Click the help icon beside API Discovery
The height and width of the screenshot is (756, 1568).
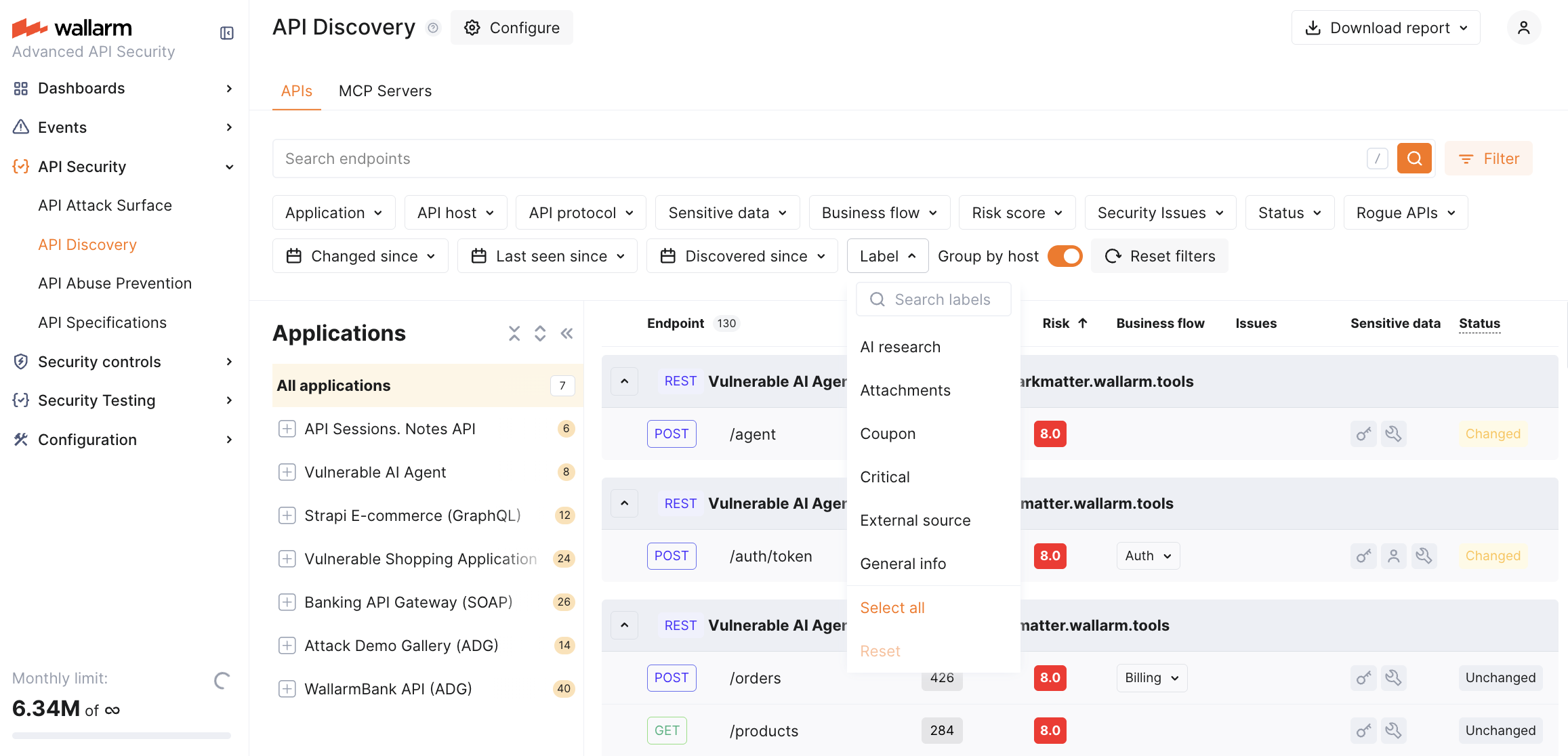pos(432,28)
